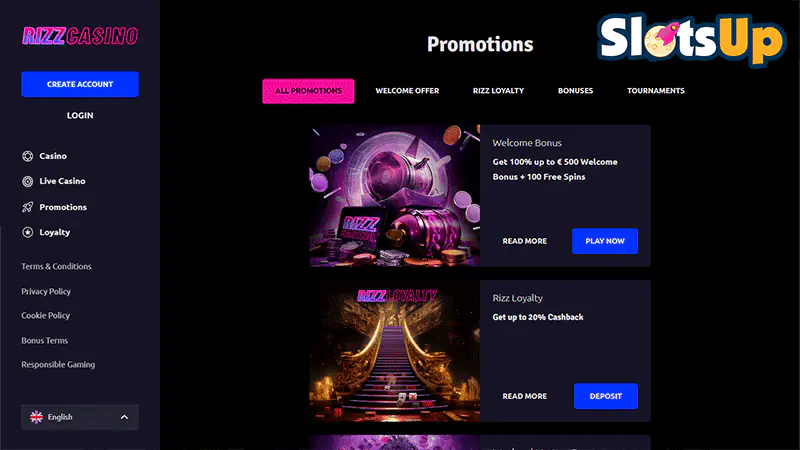Switch to the Welcome Offer tab

tap(407, 91)
